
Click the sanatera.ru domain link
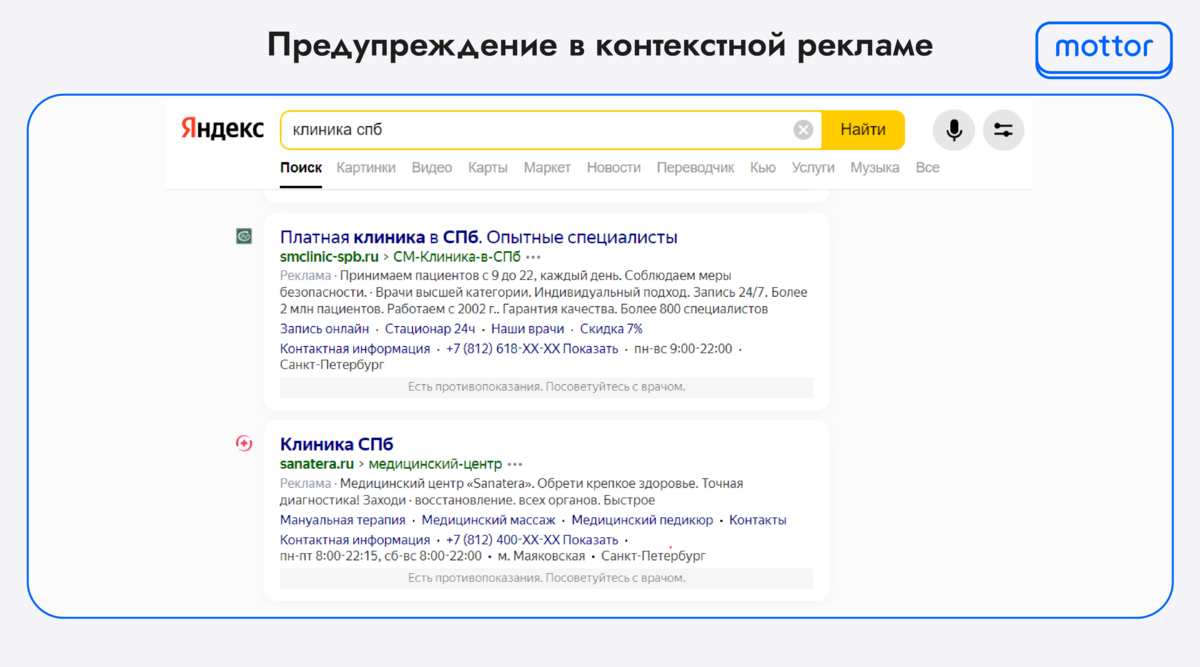click(x=317, y=464)
